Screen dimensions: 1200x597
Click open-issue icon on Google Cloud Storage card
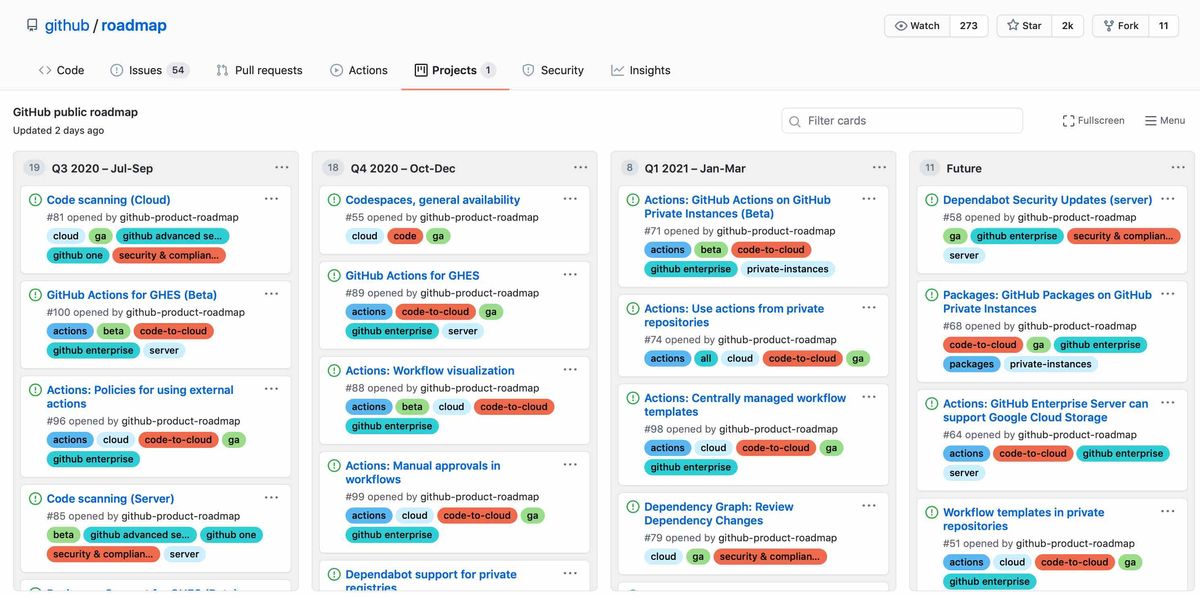[932, 404]
